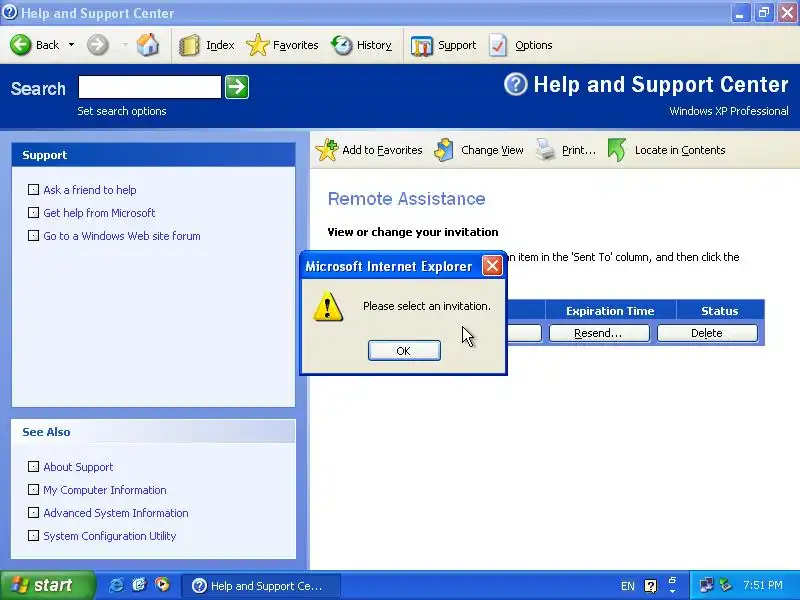
Task: Click the Options toolbar label
Action: pyautogui.click(x=534, y=45)
